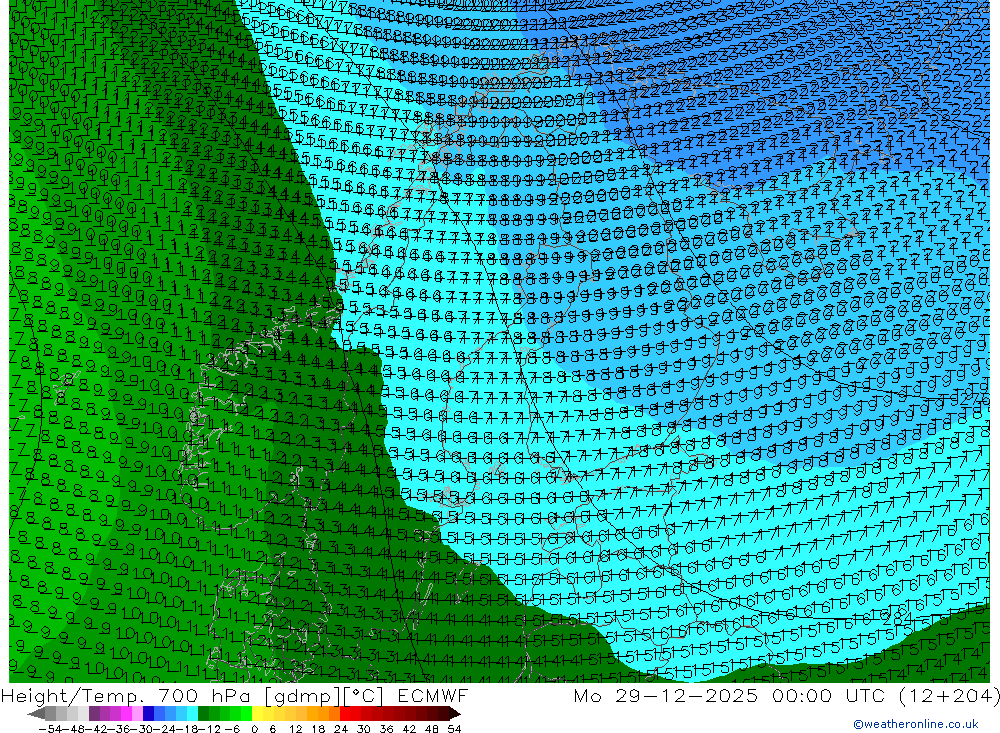Click the dark maroon right arrow of the color scale
Image resolution: width=1000 pixels, height=733 pixels.
pos(454,714)
